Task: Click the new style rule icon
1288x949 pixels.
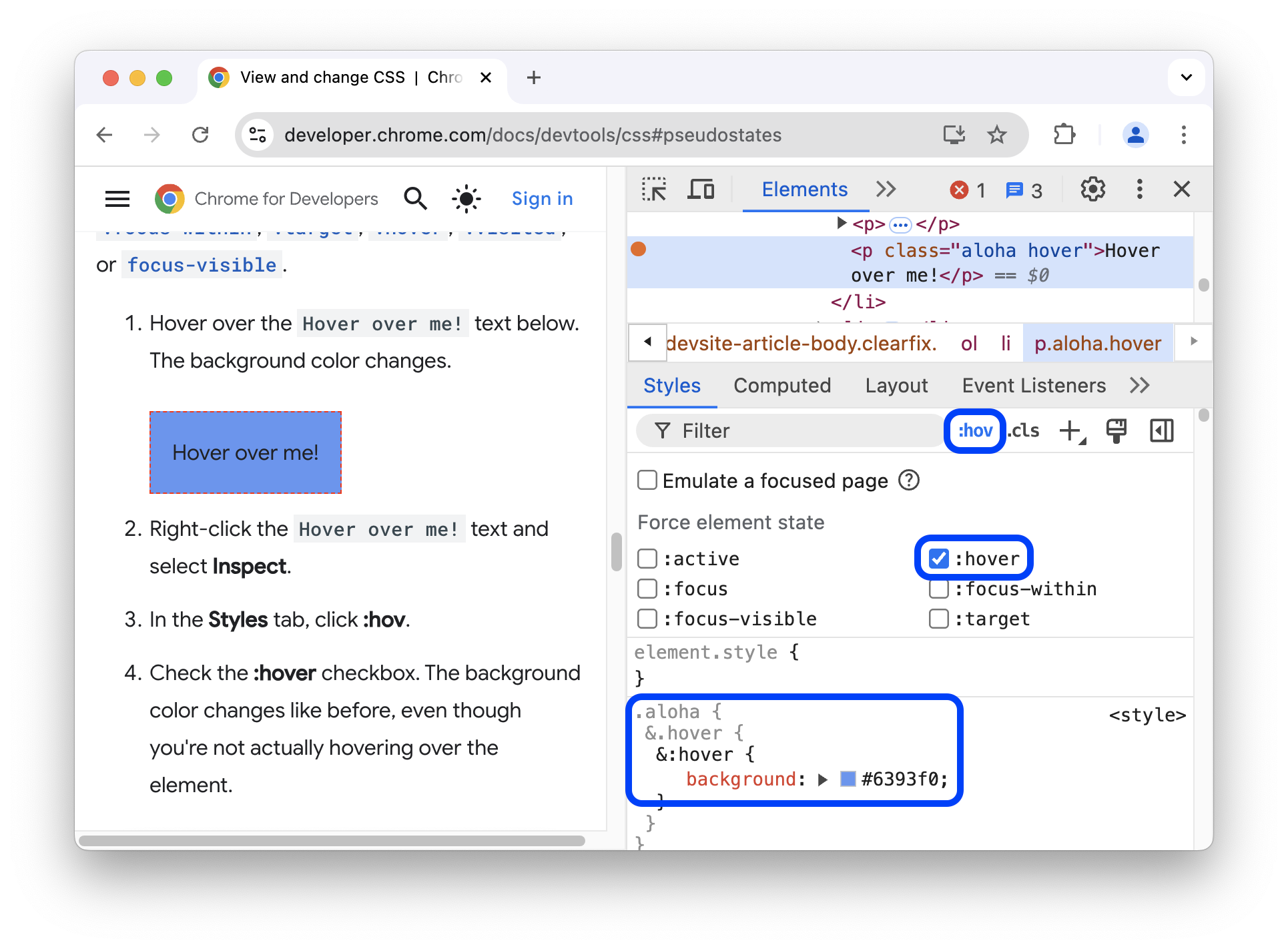Action: click(x=1073, y=430)
